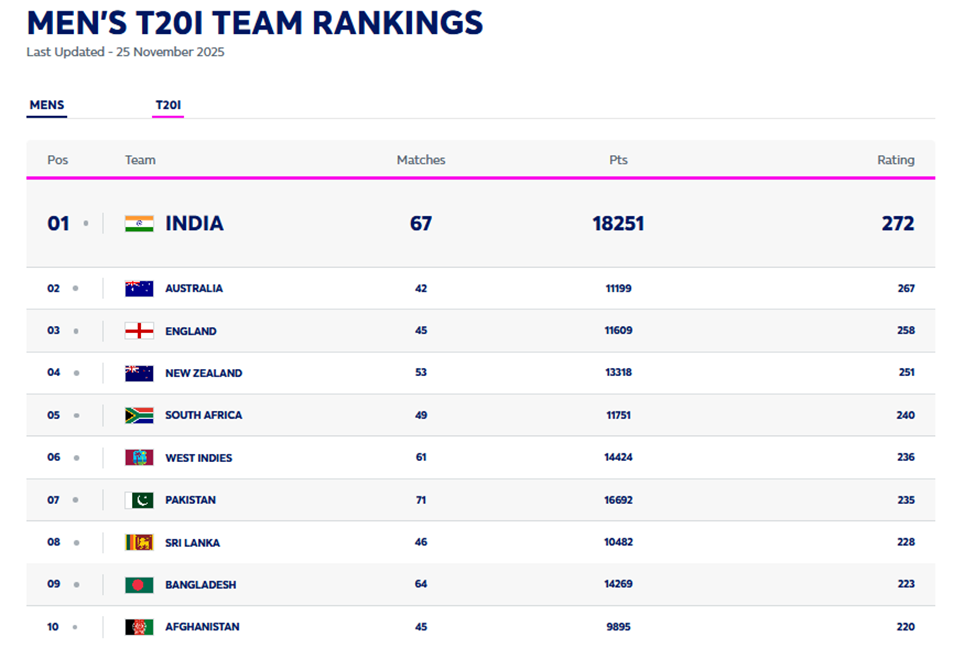Click the Sri Lanka flag icon

[139, 542]
